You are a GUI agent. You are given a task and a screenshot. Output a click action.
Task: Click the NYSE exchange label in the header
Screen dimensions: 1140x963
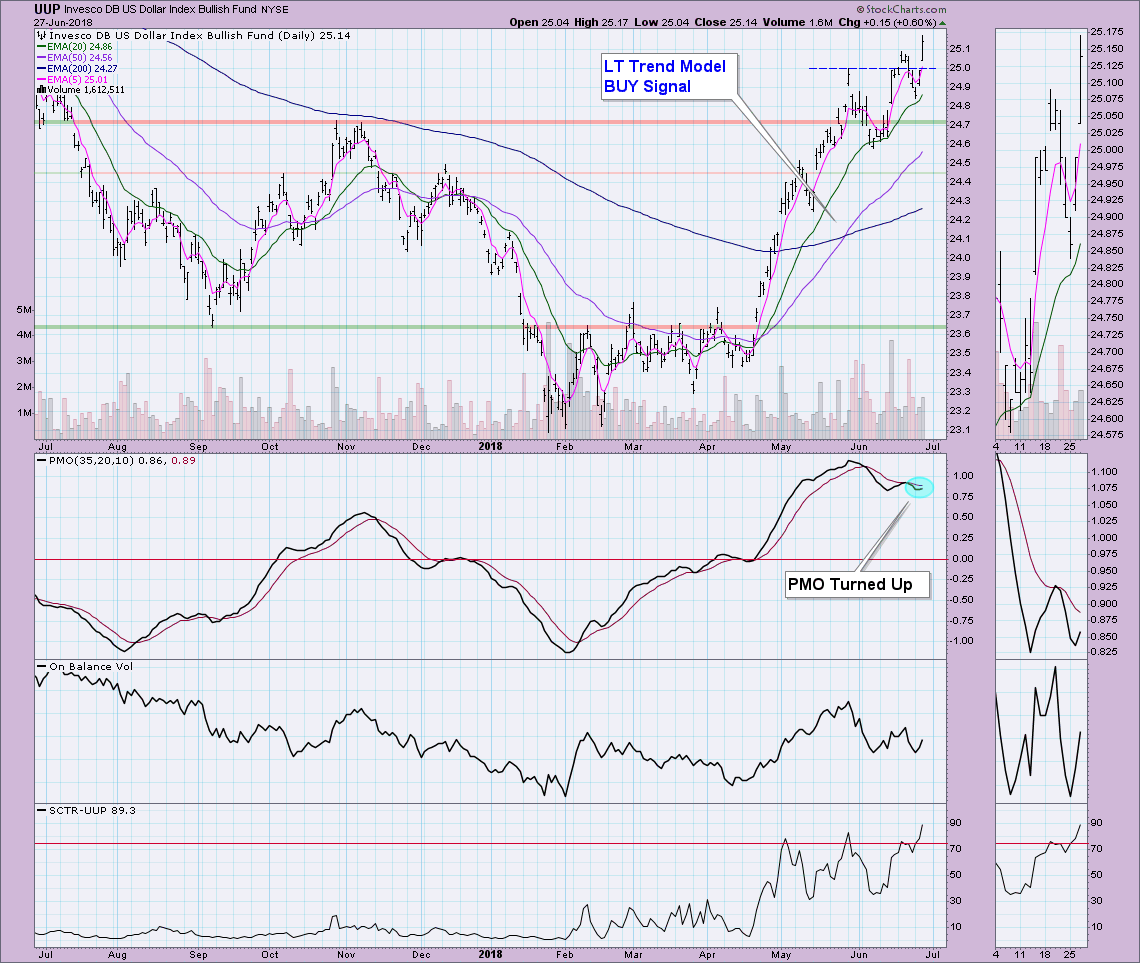click(275, 10)
